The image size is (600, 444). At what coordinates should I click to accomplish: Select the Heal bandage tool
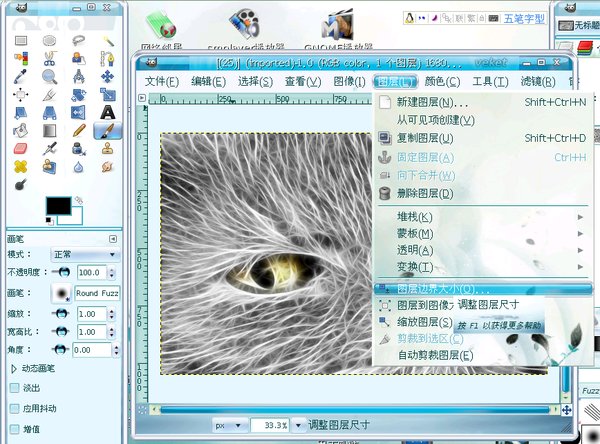21,167
